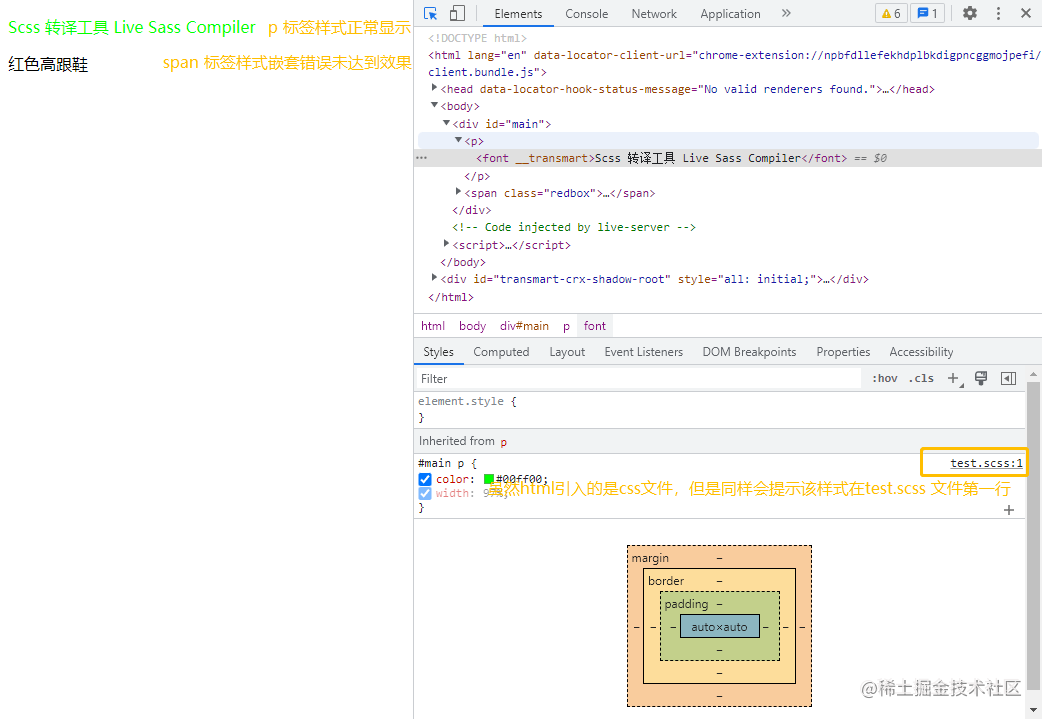Close the DevTools panel
The height and width of the screenshot is (719, 1042).
(1025, 13)
